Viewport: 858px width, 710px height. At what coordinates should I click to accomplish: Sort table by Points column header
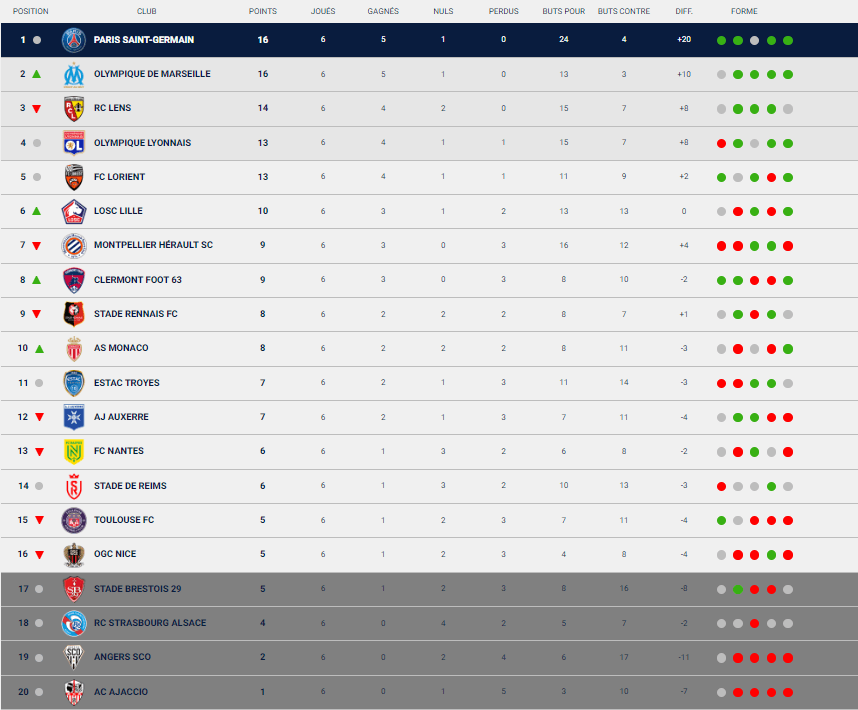[263, 12]
